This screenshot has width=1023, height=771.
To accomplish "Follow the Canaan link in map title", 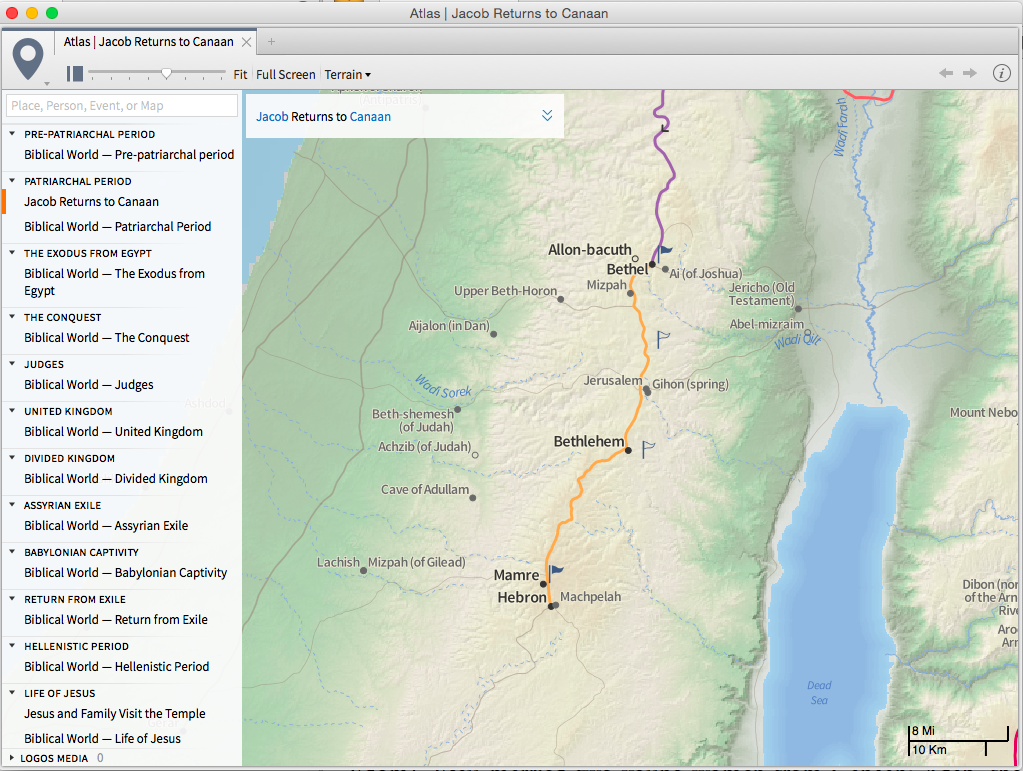I will [370, 117].
